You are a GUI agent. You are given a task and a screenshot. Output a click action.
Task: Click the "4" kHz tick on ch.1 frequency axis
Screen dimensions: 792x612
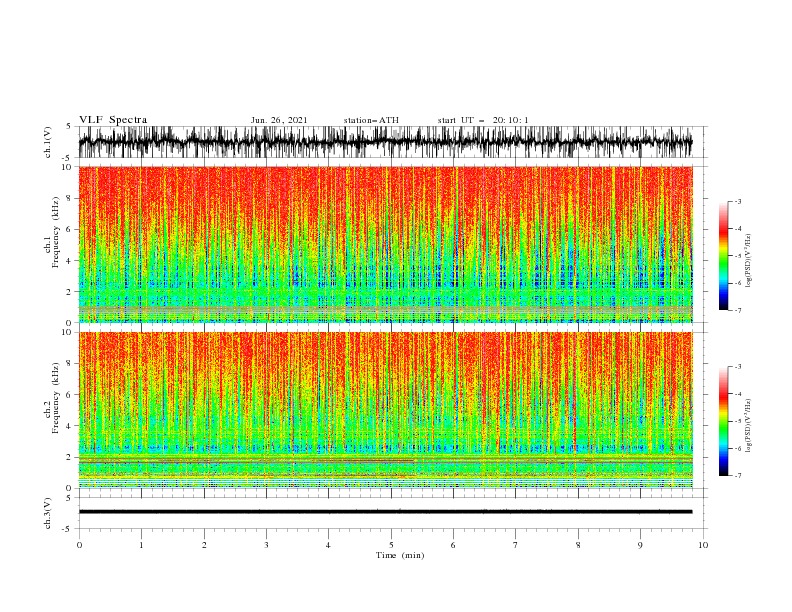click(x=70, y=261)
